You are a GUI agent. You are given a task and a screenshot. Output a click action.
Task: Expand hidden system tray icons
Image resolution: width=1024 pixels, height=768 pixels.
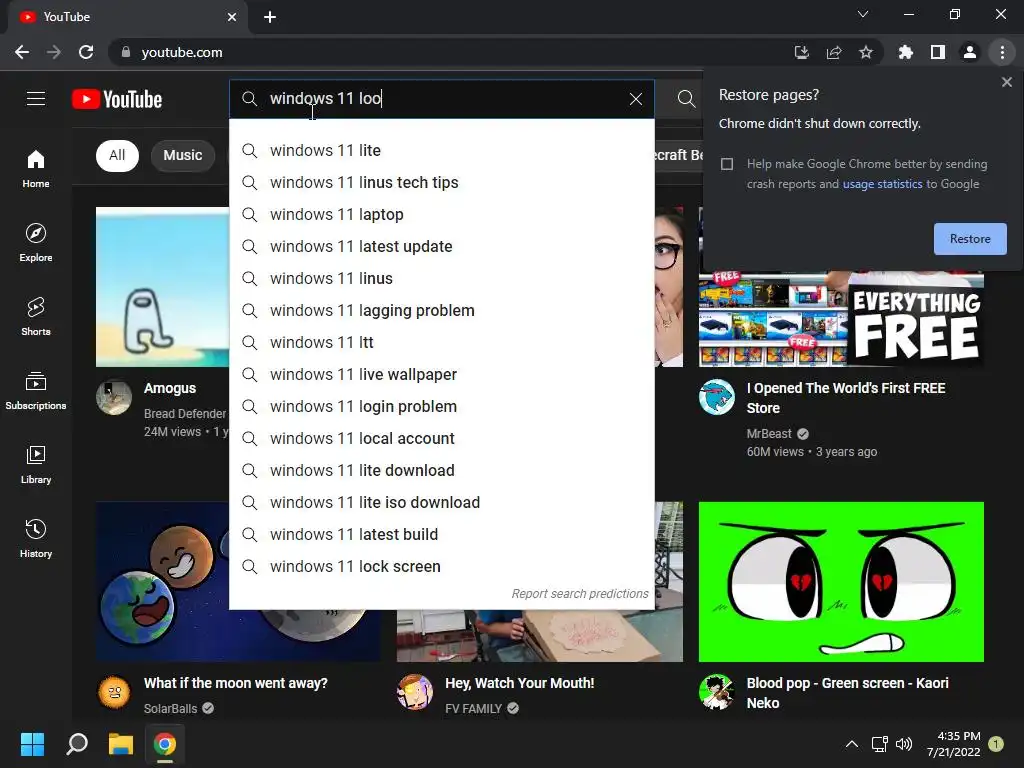click(852, 744)
